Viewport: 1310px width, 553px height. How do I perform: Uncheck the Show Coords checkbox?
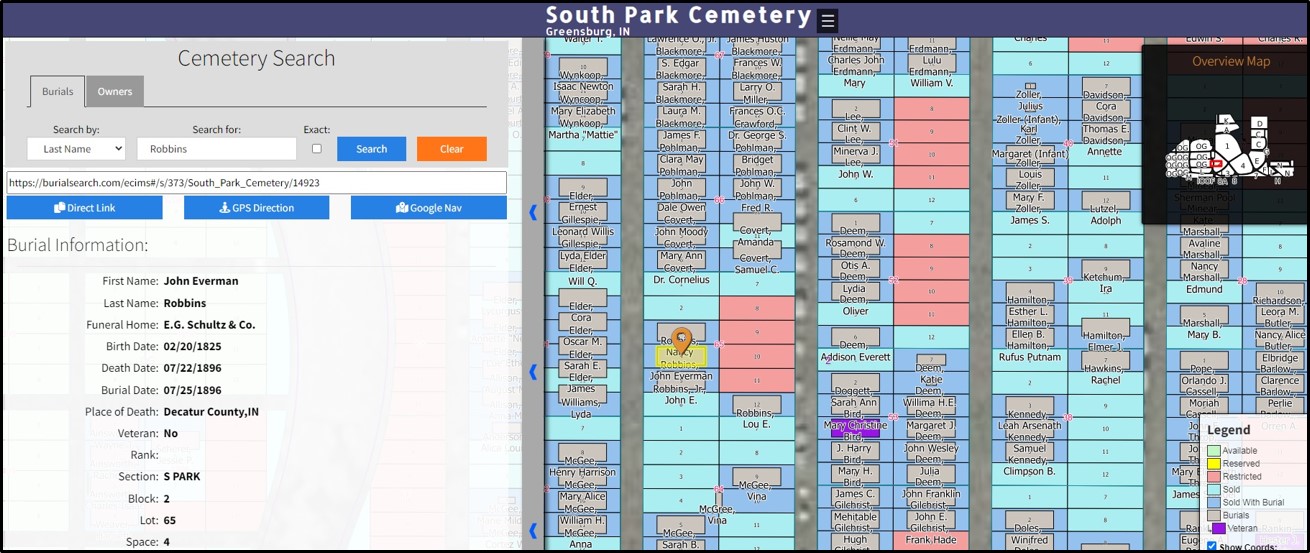pyautogui.click(x=1212, y=546)
